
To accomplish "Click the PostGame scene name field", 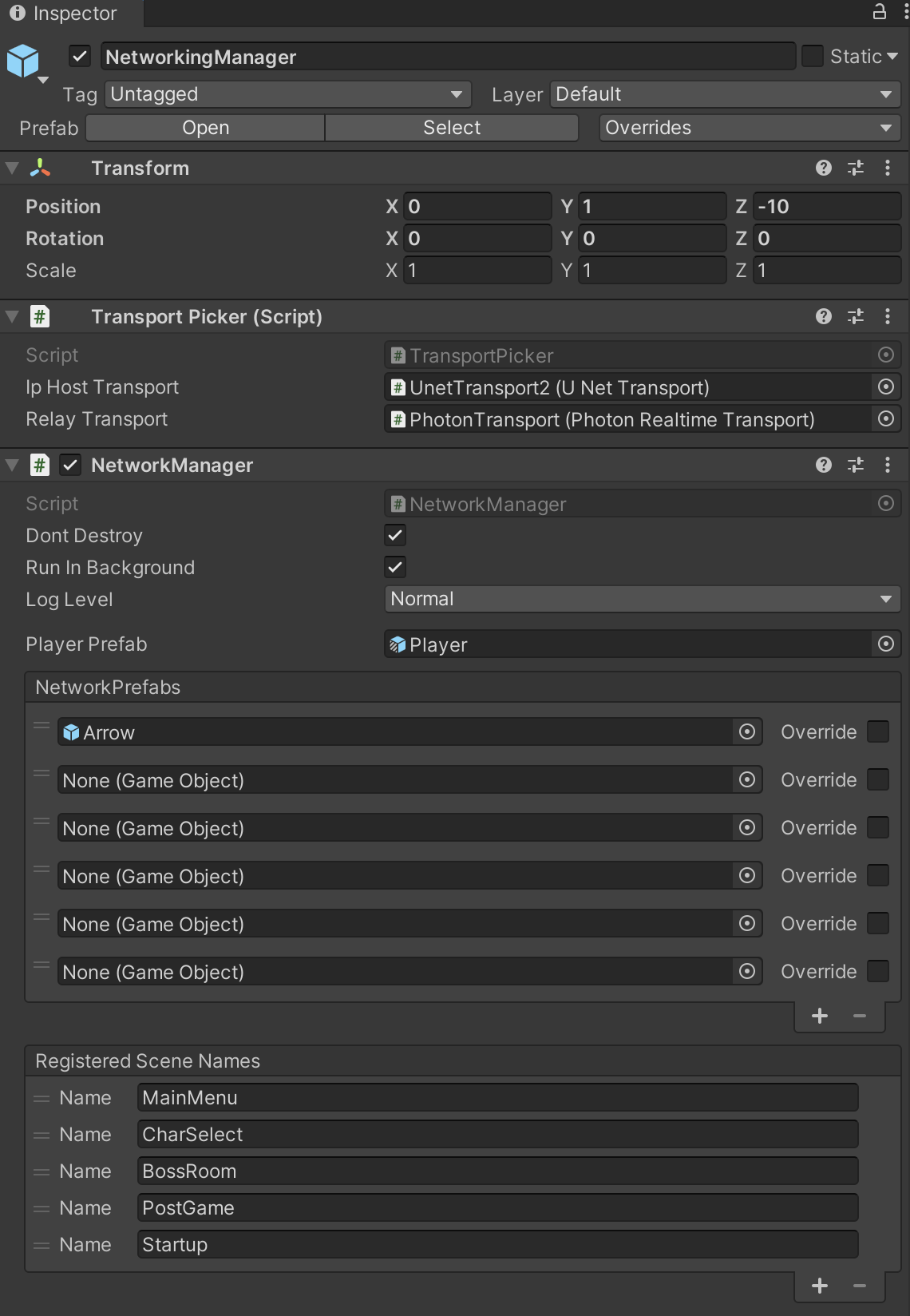I will pos(498,1207).
